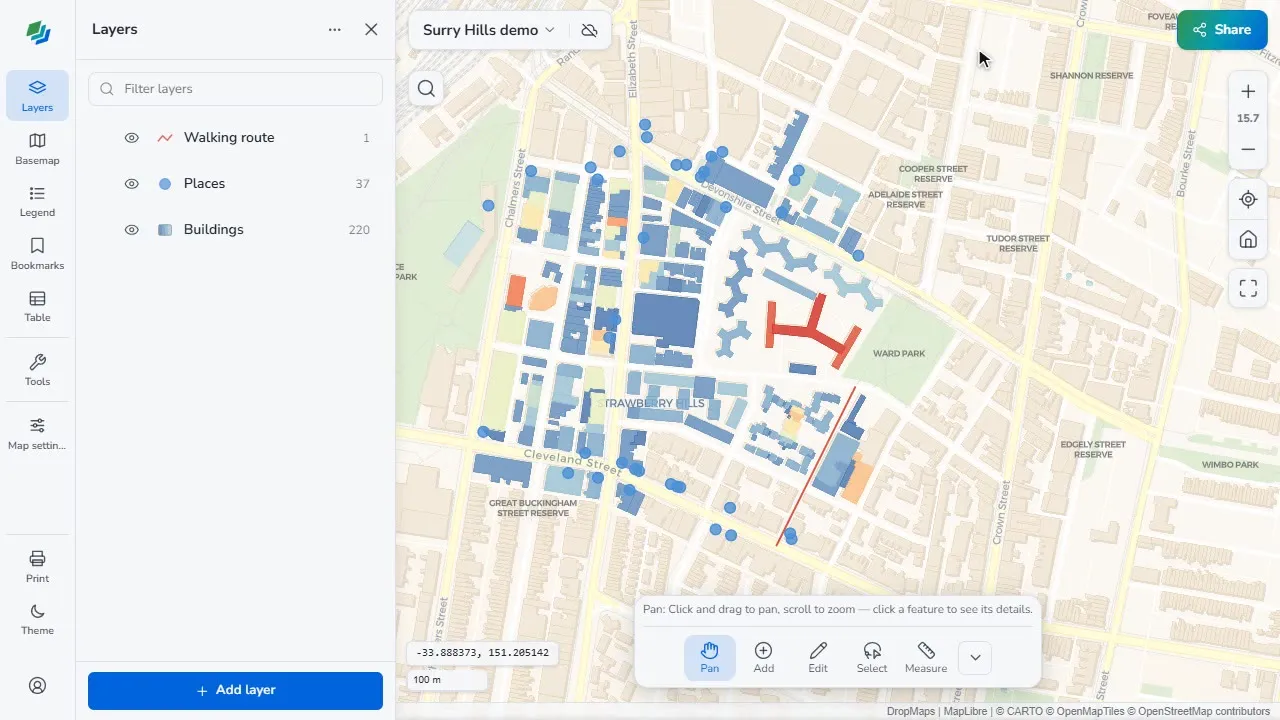Click the Walking route line symbol
This screenshot has width=1280, height=720.
coord(165,138)
